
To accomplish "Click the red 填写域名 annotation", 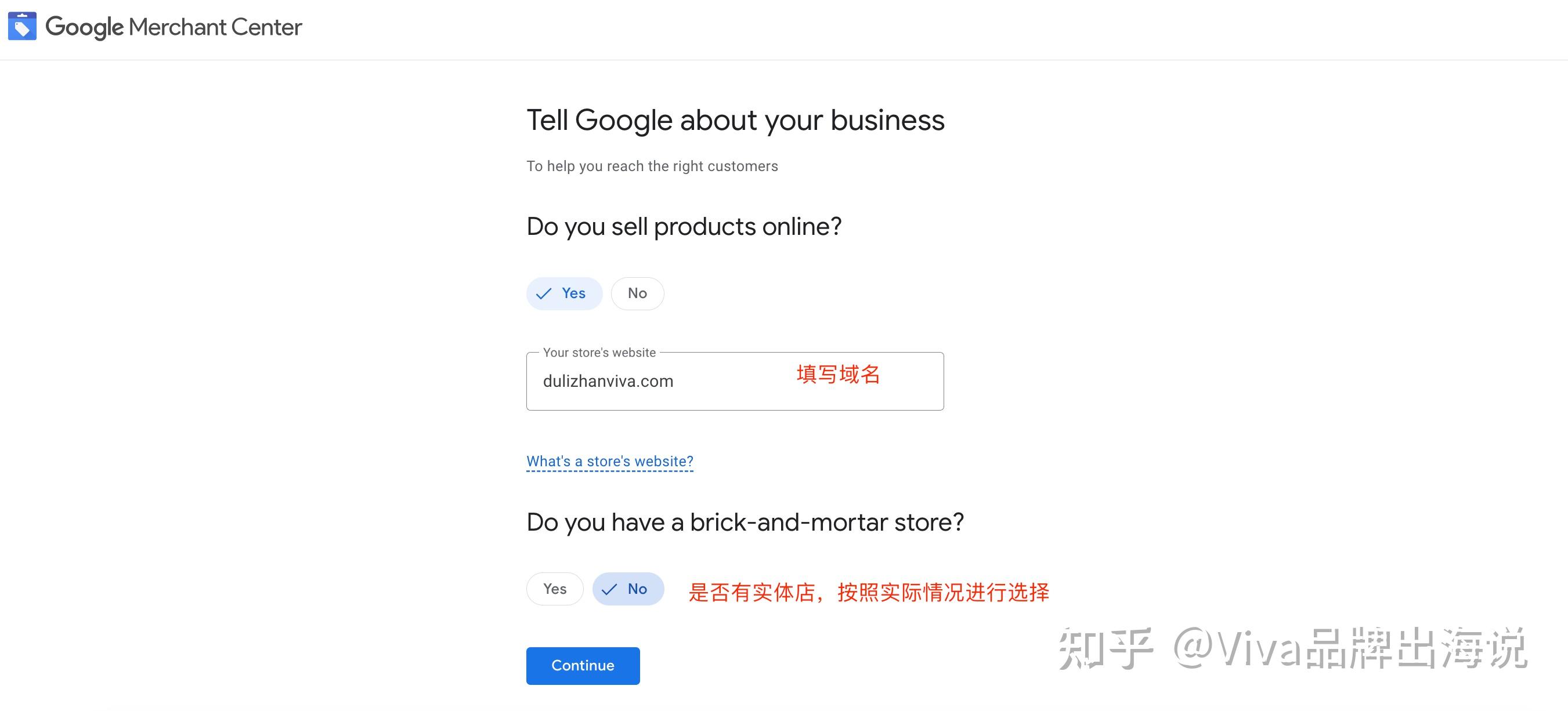I will (838, 374).
